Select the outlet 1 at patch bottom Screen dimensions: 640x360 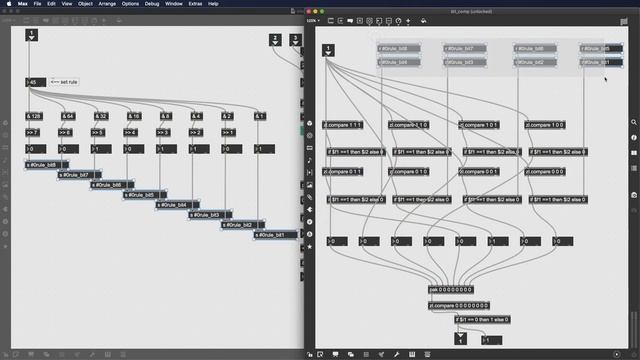point(460,339)
